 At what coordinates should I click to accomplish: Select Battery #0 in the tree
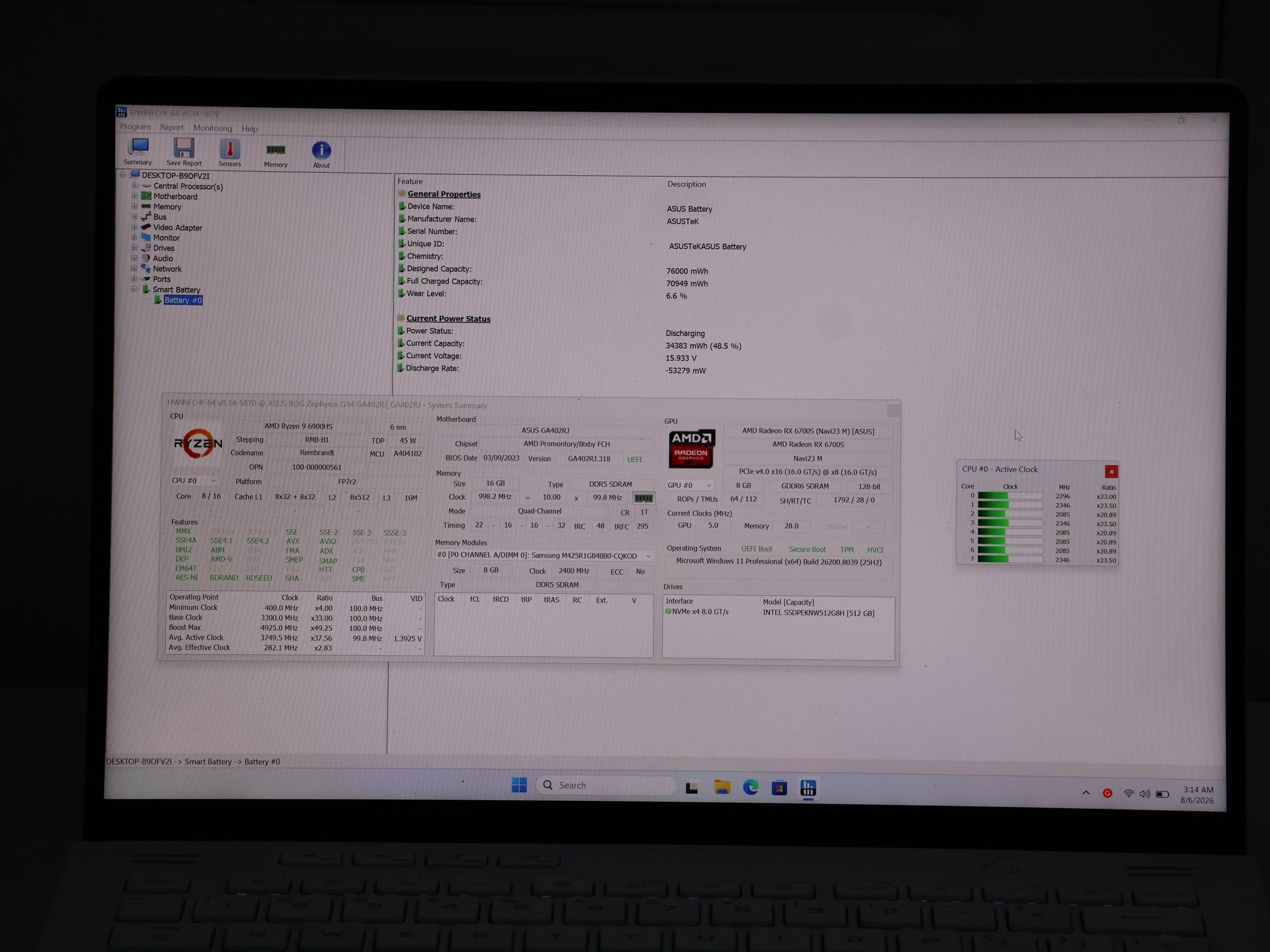pyautogui.click(x=183, y=300)
